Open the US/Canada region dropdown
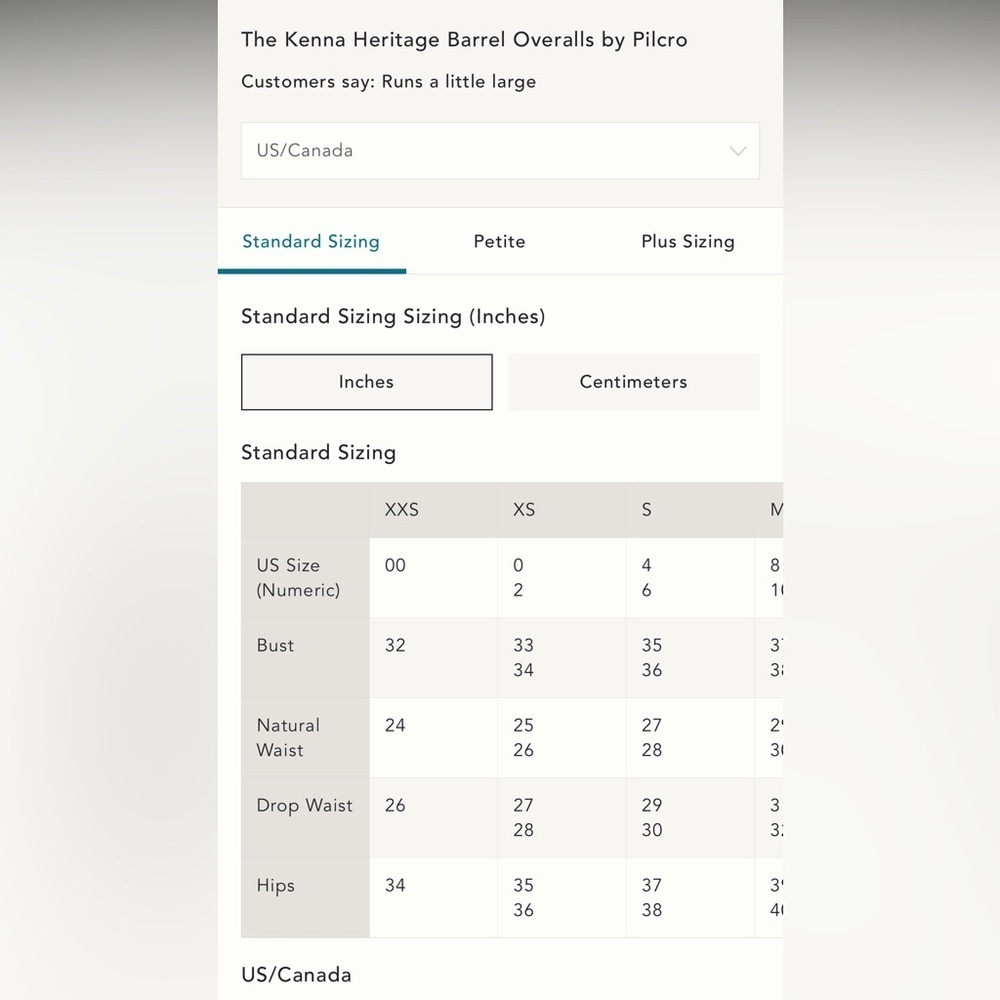The image size is (1000, 1000). coord(499,151)
